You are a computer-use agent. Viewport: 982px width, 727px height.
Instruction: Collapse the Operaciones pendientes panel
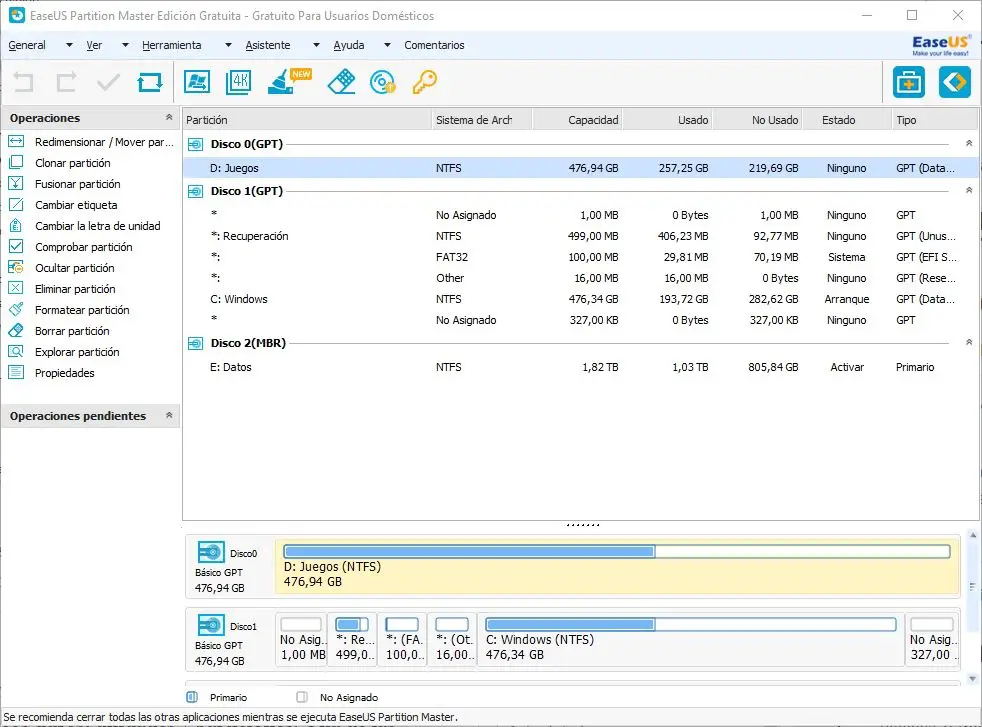168,416
